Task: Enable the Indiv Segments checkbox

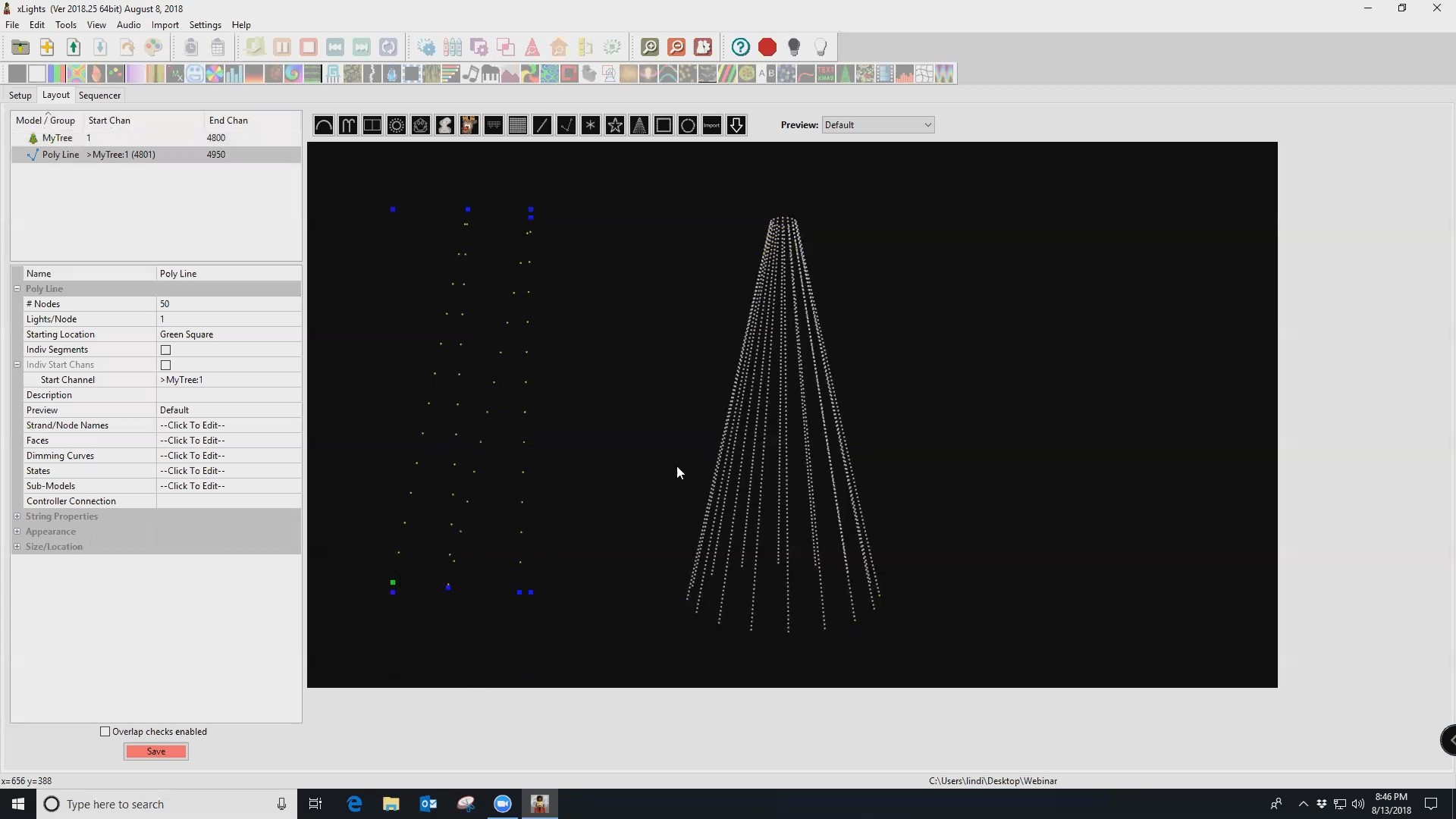Action: pyautogui.click(x=165, y=350)
